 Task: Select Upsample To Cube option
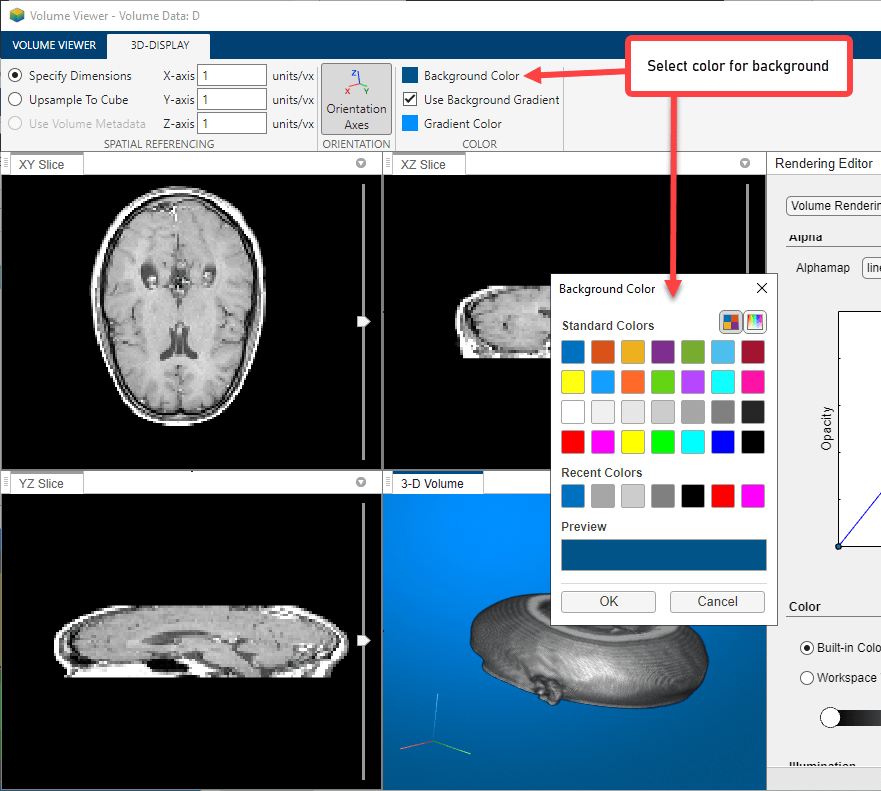[x=15, y=99]
